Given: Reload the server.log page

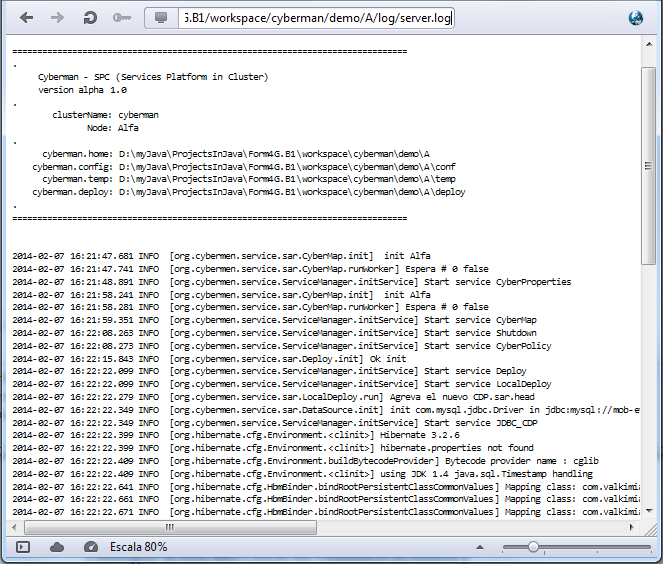Looking at the screenshot, I should (x=90, y=18).
